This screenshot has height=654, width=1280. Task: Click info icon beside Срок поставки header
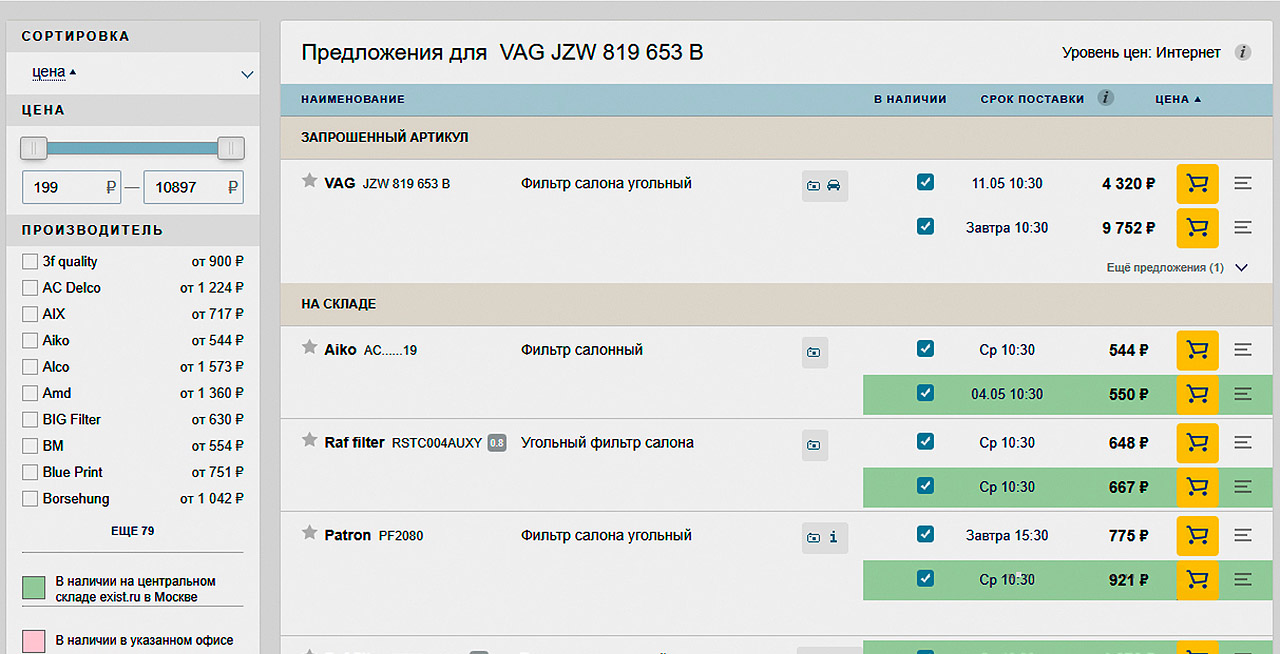point(1105,98)
